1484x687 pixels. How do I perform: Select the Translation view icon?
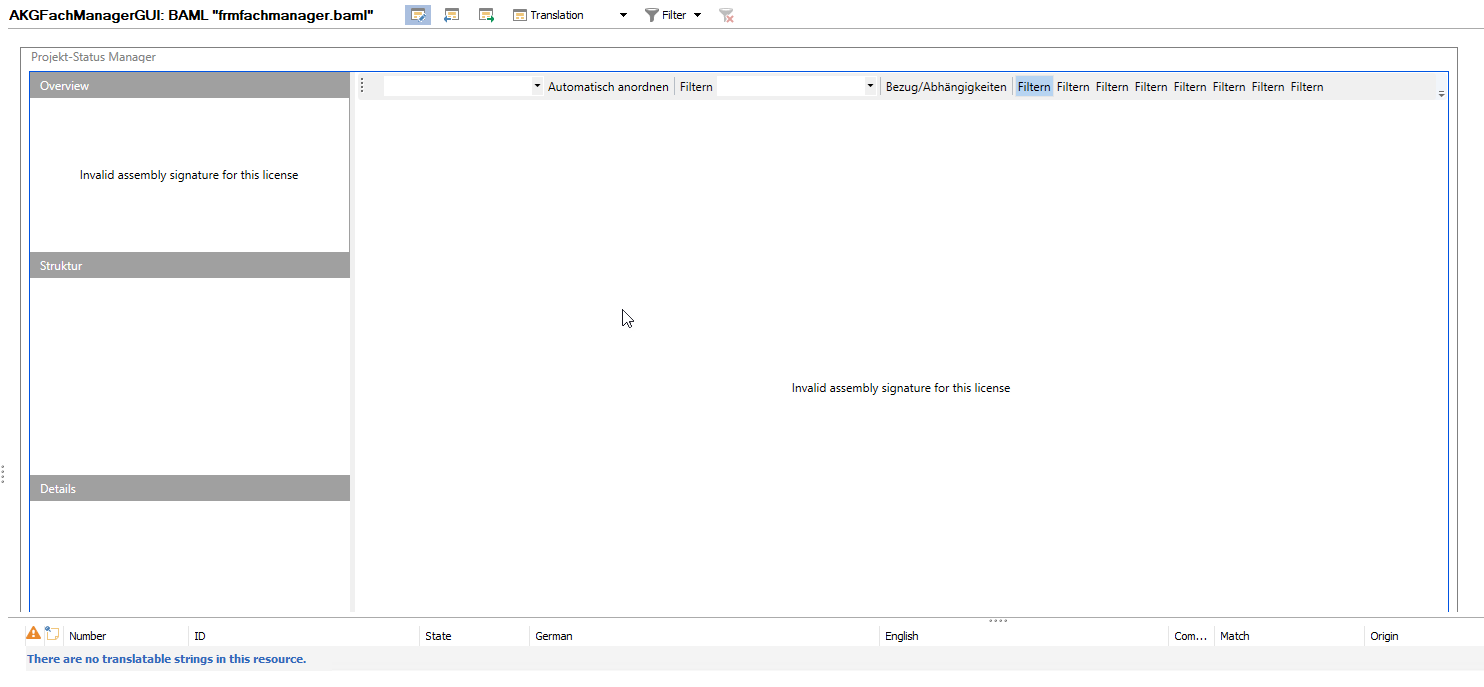click(518, 15)
